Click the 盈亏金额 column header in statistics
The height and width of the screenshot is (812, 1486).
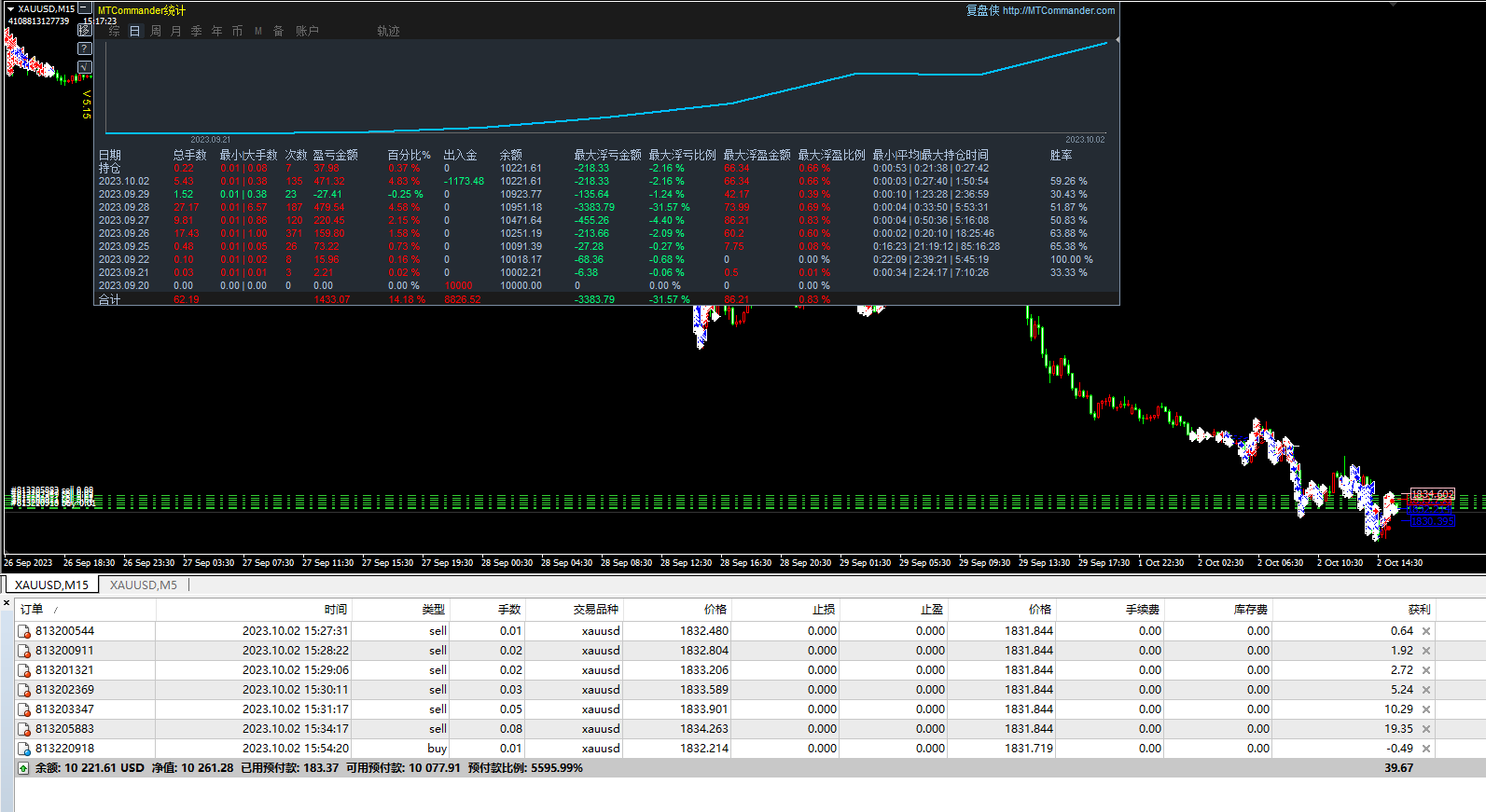point(336,155)
